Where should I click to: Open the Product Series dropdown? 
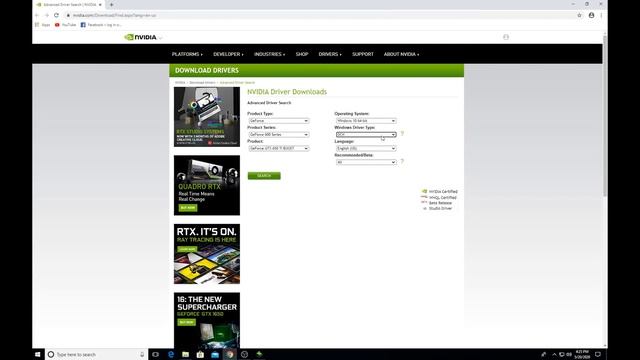[x=279, y=134]
